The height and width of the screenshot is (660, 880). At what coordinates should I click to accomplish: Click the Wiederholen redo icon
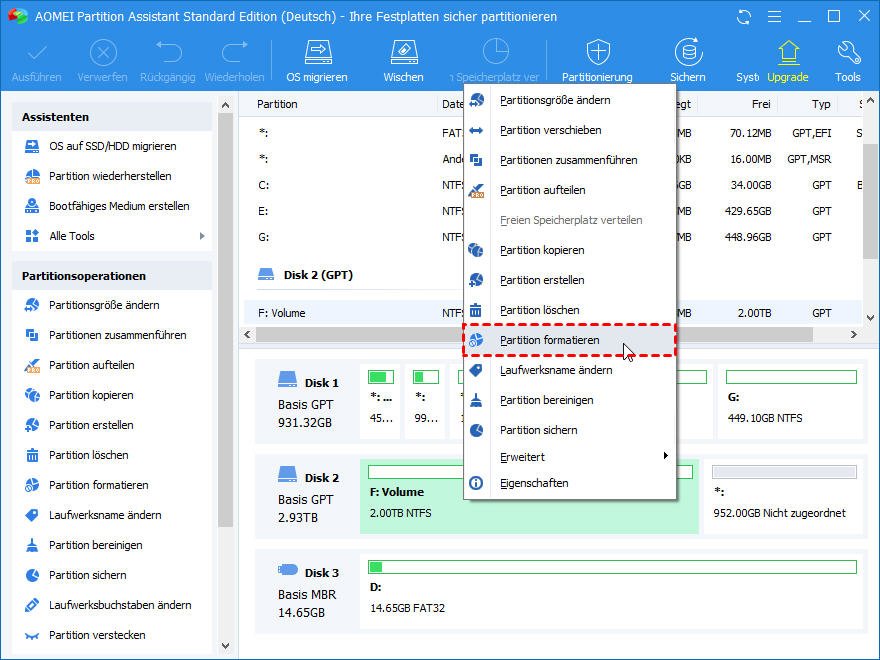point(235,53)
